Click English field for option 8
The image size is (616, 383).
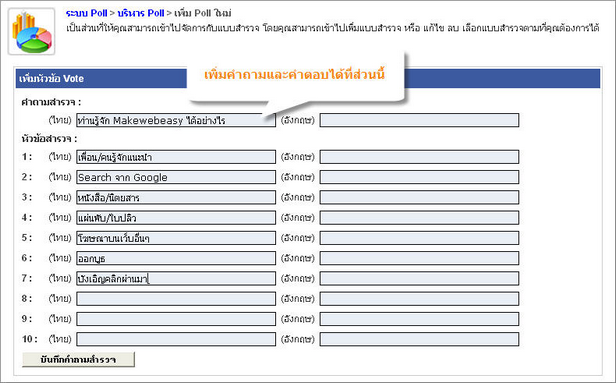click(x=419, y=299)
